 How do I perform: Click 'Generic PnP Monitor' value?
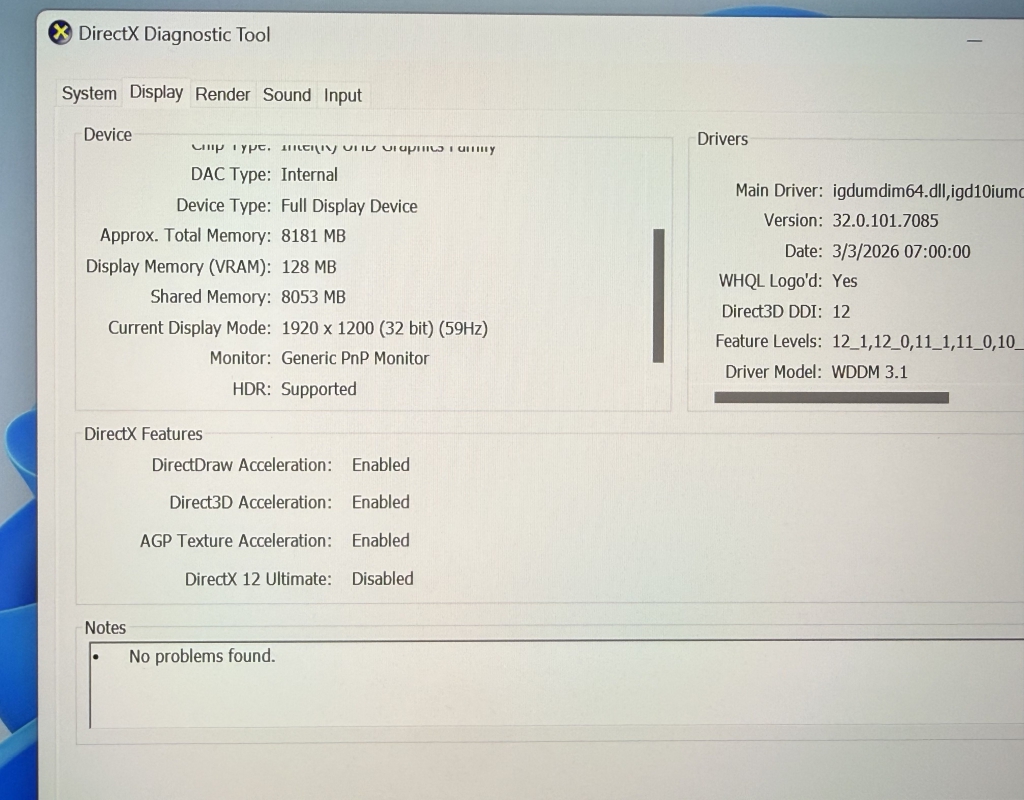click(355, 358)
